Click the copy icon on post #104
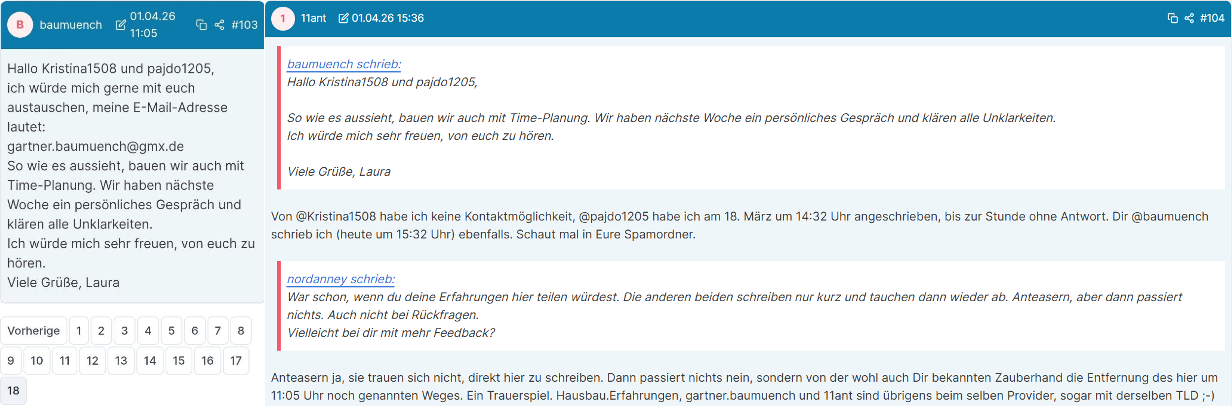Screen dimensions: 1232x408 (1173, 18)
